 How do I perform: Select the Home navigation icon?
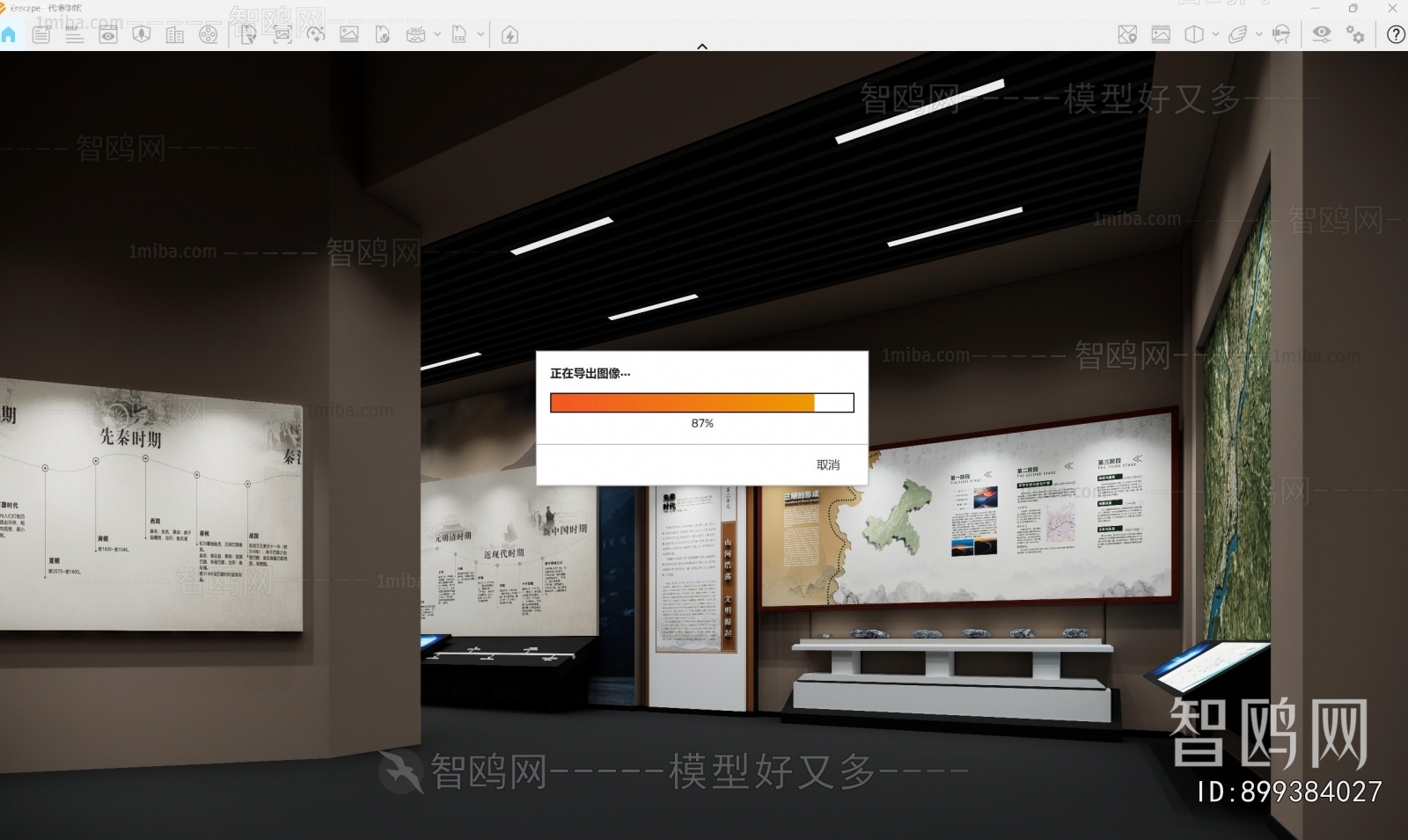pyautogui.click(x=10, y=36)
